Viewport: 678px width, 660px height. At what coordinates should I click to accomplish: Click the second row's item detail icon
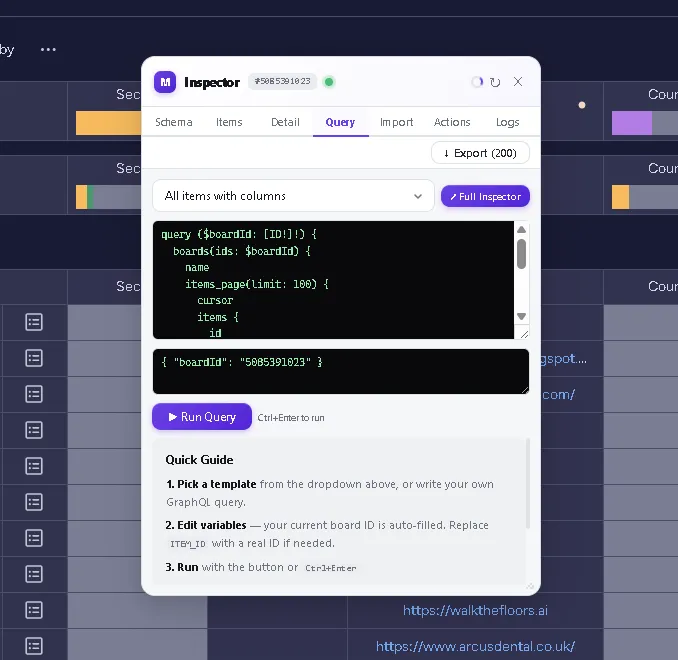tap(34, 358)
